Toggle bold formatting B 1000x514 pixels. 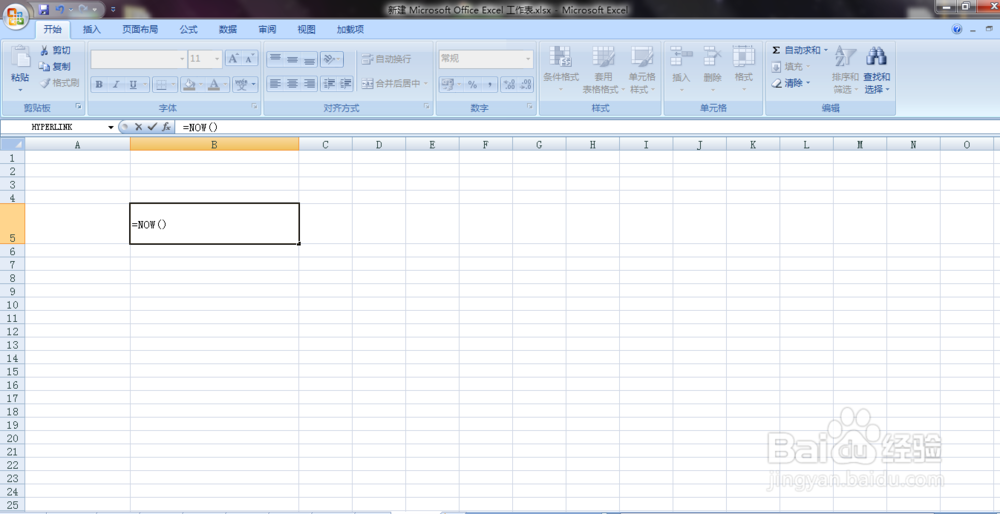99,84
